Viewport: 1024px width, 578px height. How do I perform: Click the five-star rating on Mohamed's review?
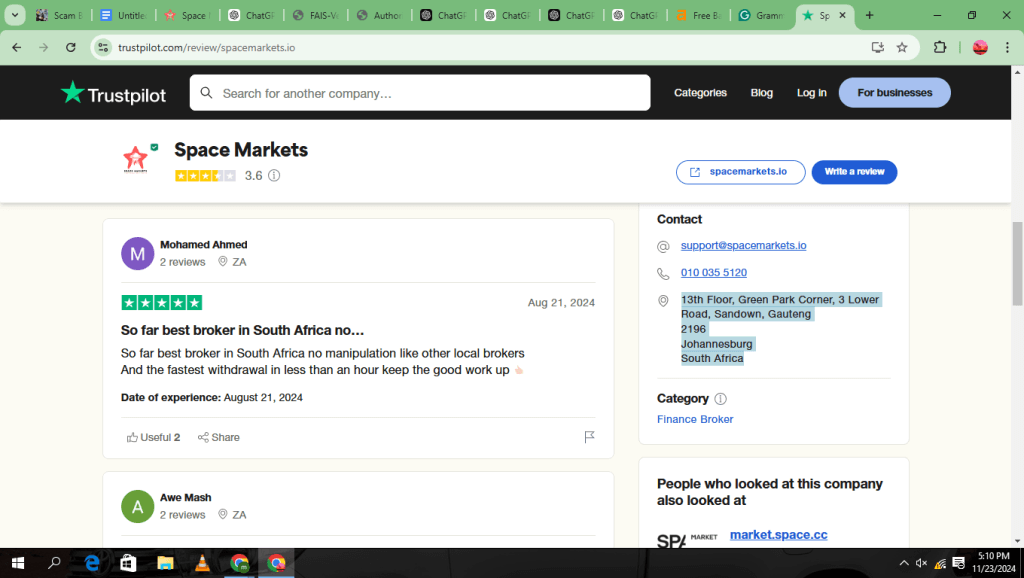tap(161, 302)
